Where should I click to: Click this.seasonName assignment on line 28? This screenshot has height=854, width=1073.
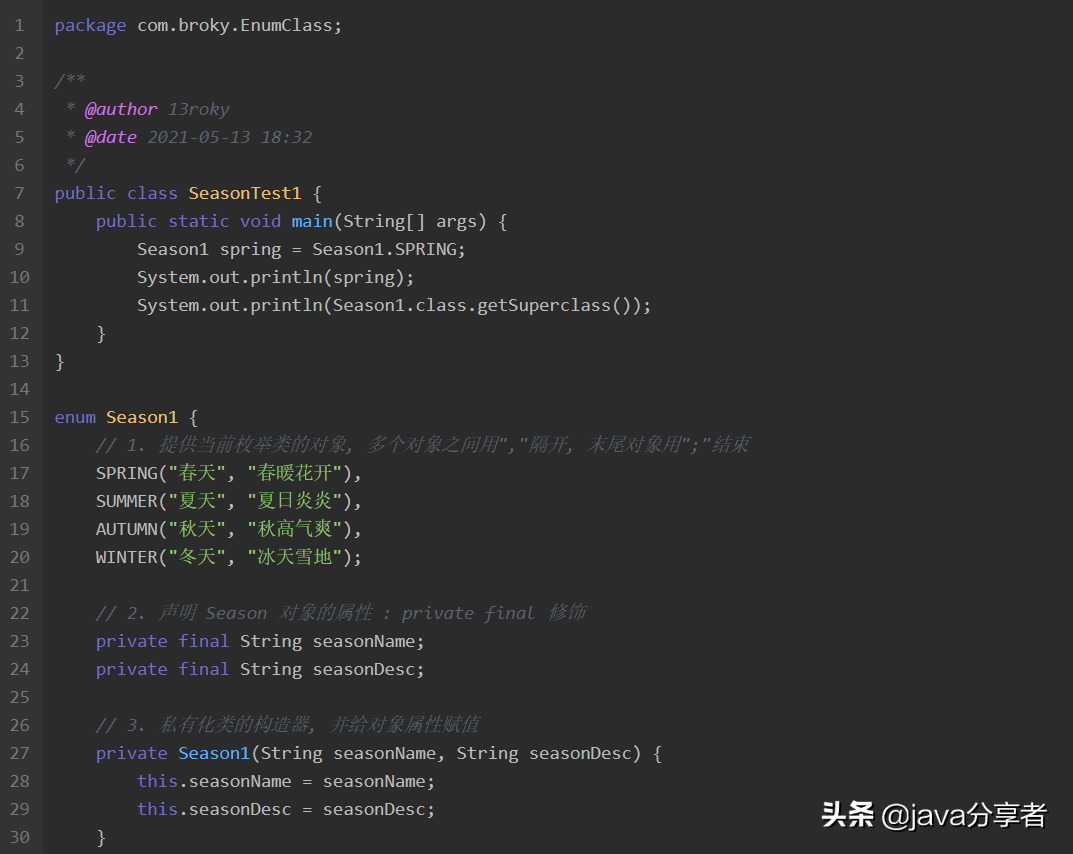[x=286, y=781]
